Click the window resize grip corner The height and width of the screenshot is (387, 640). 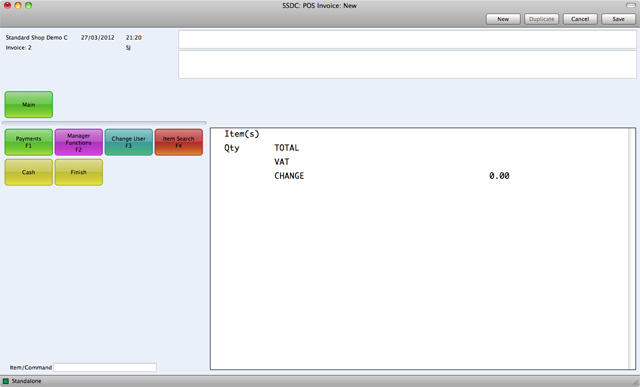(x=635, y=382)
